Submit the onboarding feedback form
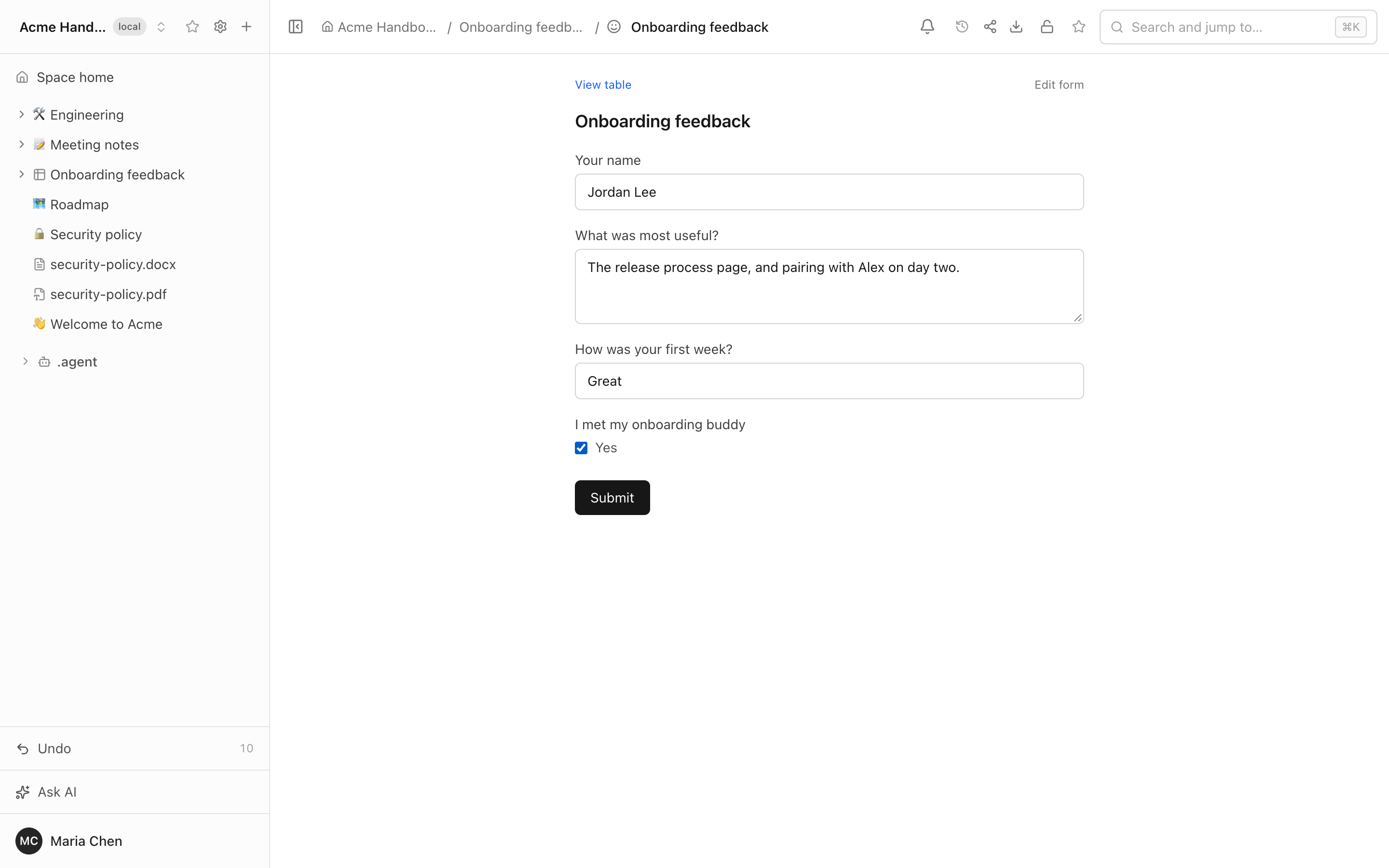 (x=613, y=498)
